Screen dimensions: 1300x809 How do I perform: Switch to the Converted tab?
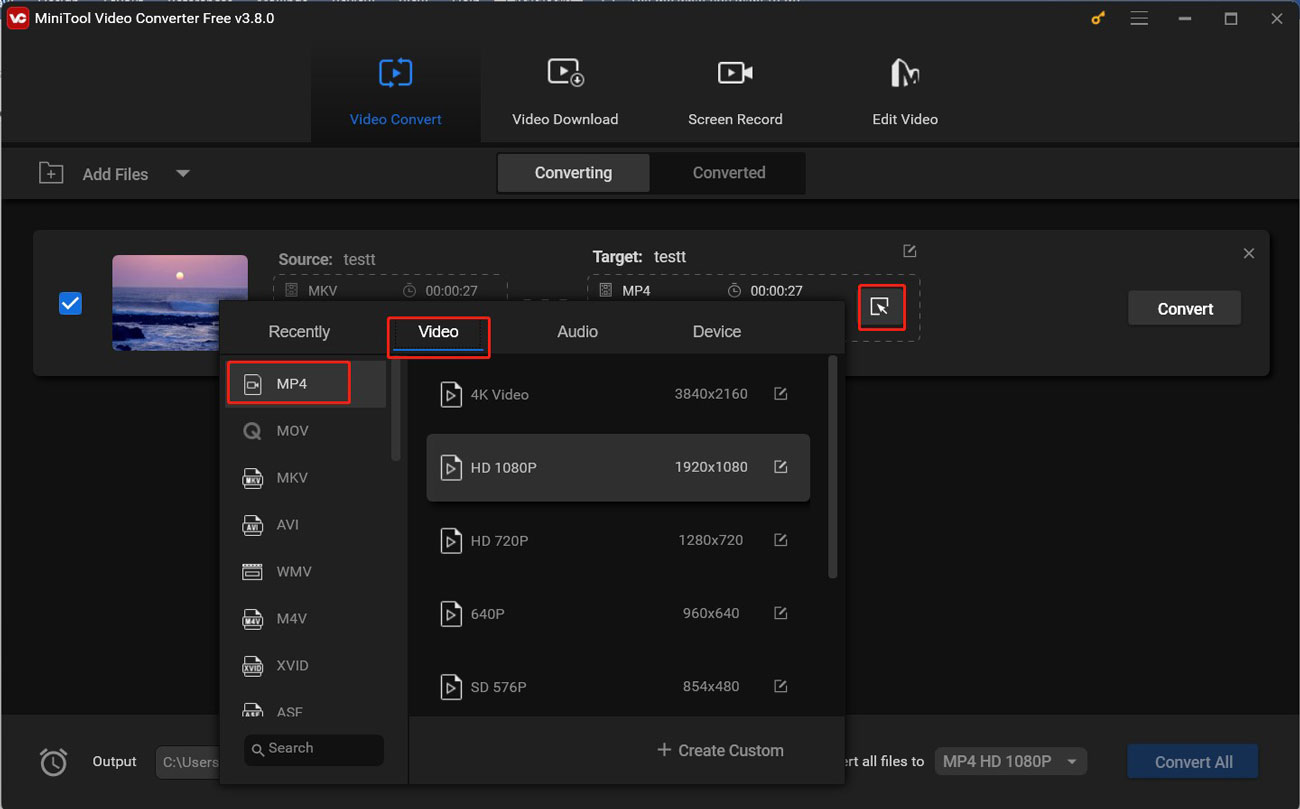coord(729,173)
